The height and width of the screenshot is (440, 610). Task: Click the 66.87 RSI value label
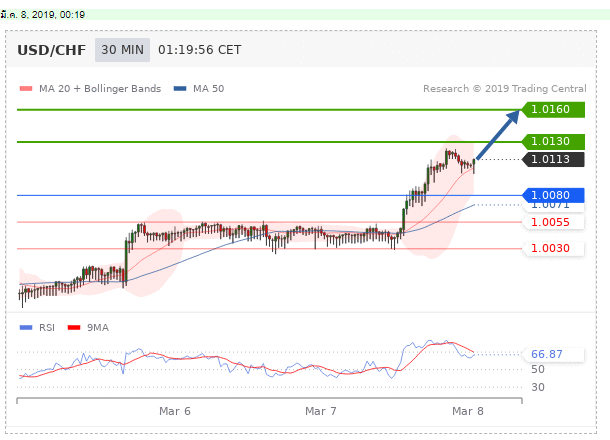tap(553, 354)
